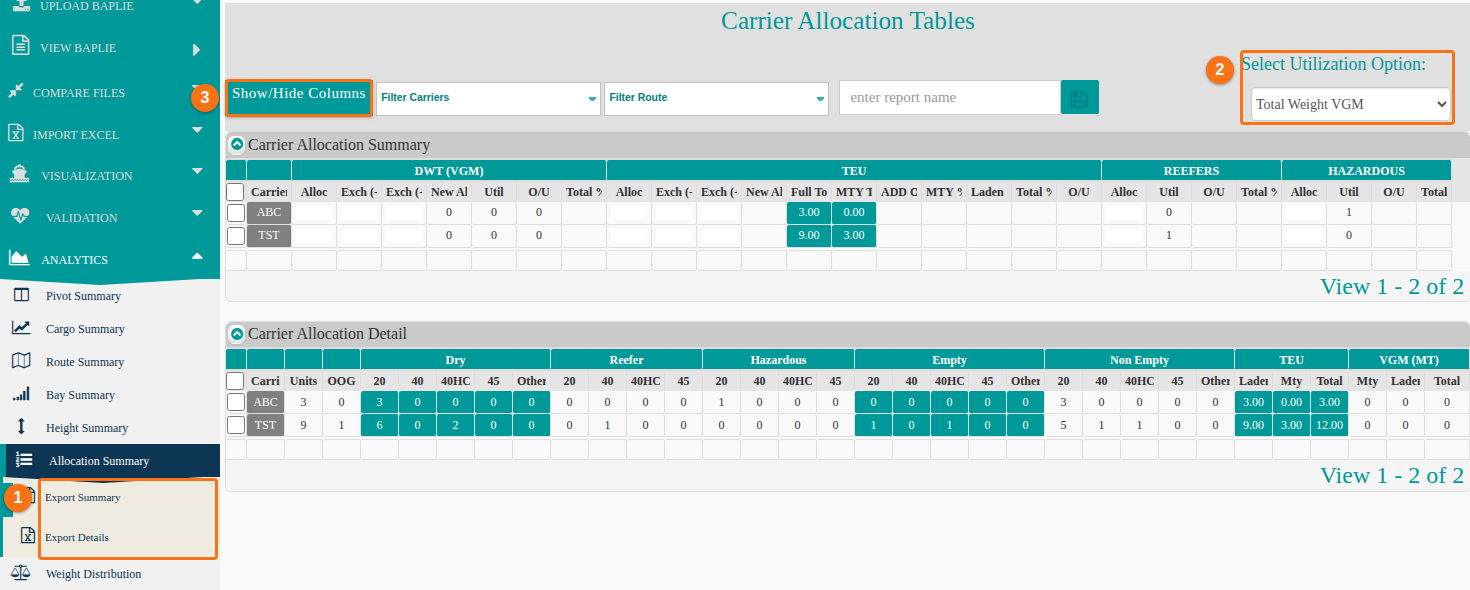Click the REEFERS column group header
The width and height of the screenshot is (1470, 590).
pos(1191,171)
